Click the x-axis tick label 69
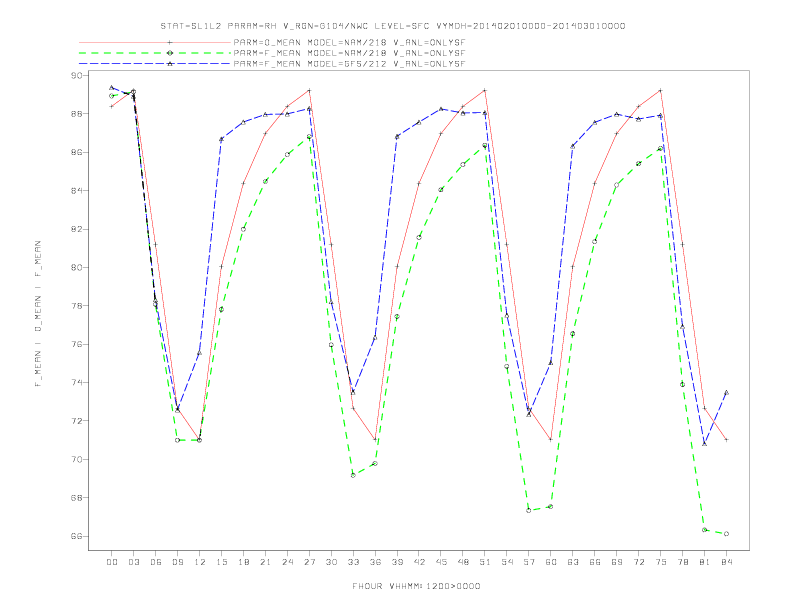 pyautogui.click(x=617, y=562)
